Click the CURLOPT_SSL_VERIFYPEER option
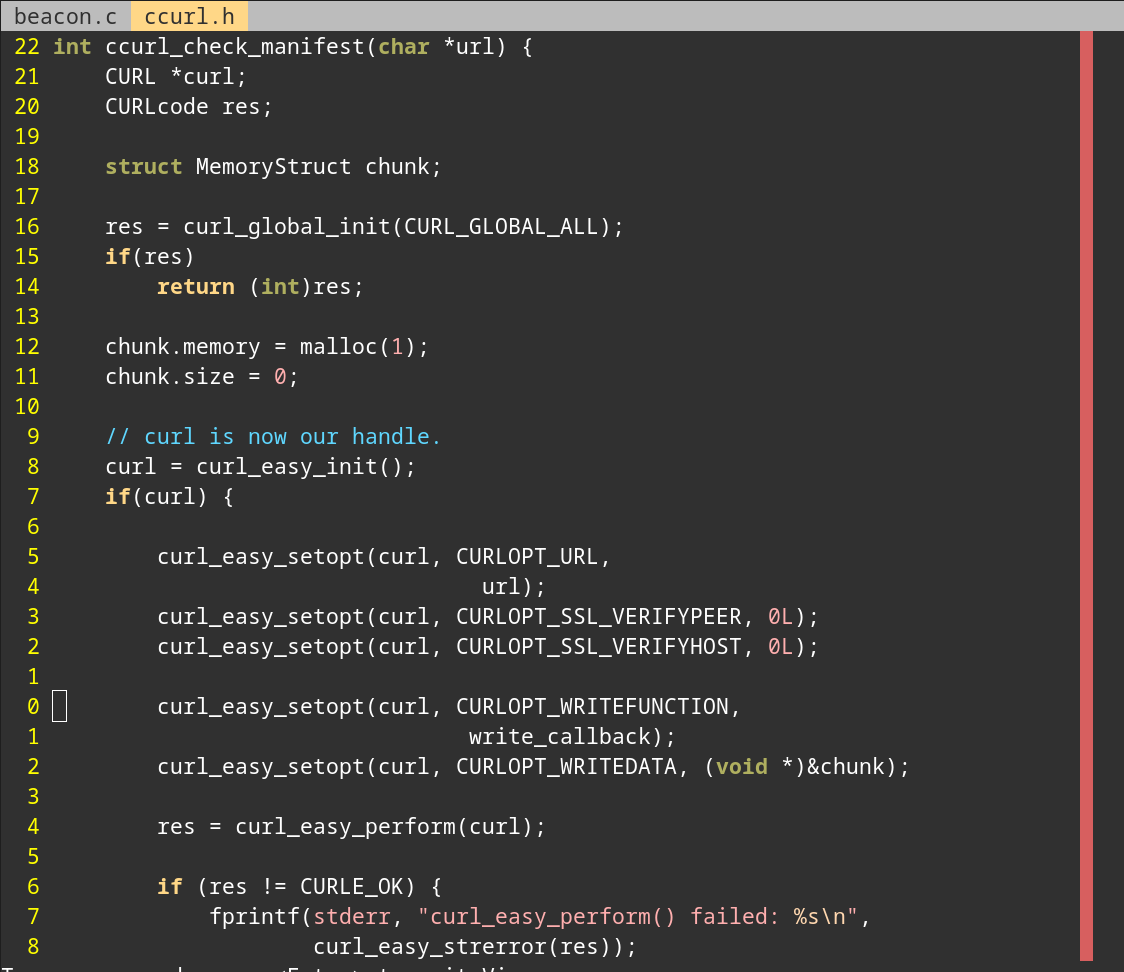Screen dimensions: 1124x972 [x=599, y=616]
